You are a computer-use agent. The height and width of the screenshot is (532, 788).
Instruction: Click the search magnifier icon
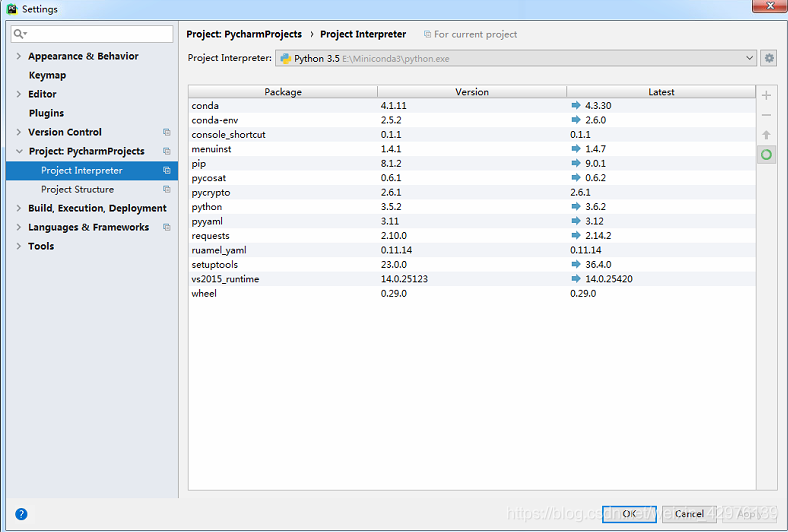click(19, 34)
